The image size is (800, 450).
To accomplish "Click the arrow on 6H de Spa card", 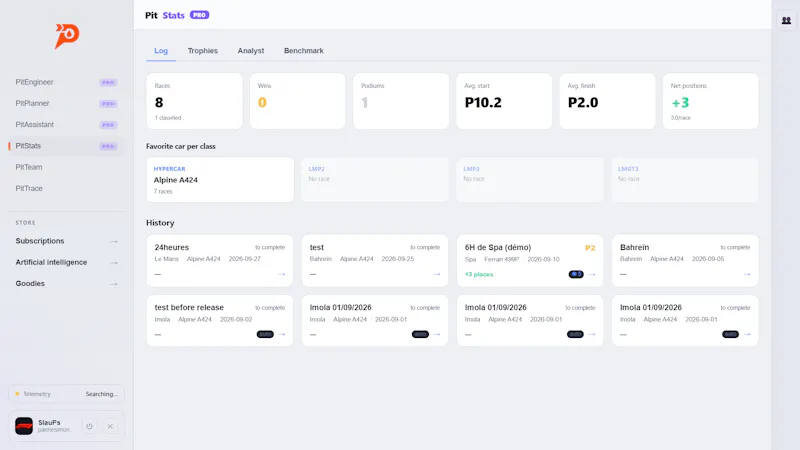I will point(592,274).
